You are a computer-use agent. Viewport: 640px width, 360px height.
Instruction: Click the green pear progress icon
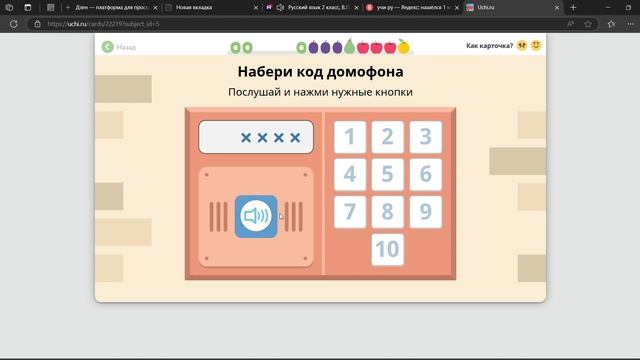pyautogui.click(x=349, y=46)
